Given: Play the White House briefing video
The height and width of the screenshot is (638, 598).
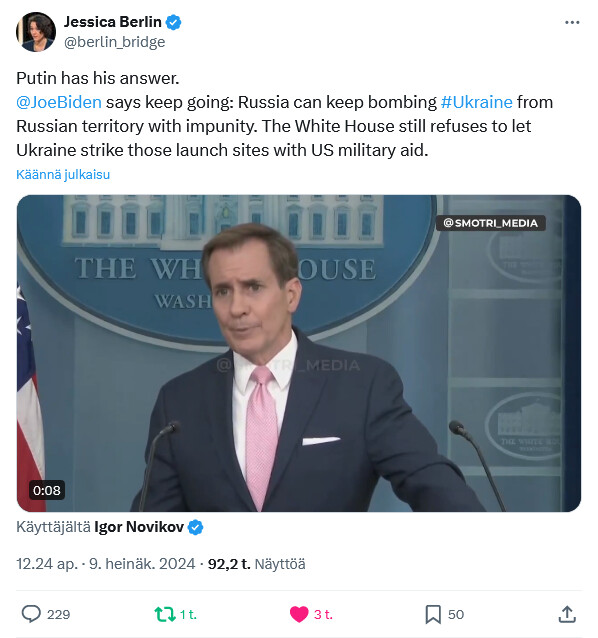Looking at the screenshot, I should click(299, 353).
